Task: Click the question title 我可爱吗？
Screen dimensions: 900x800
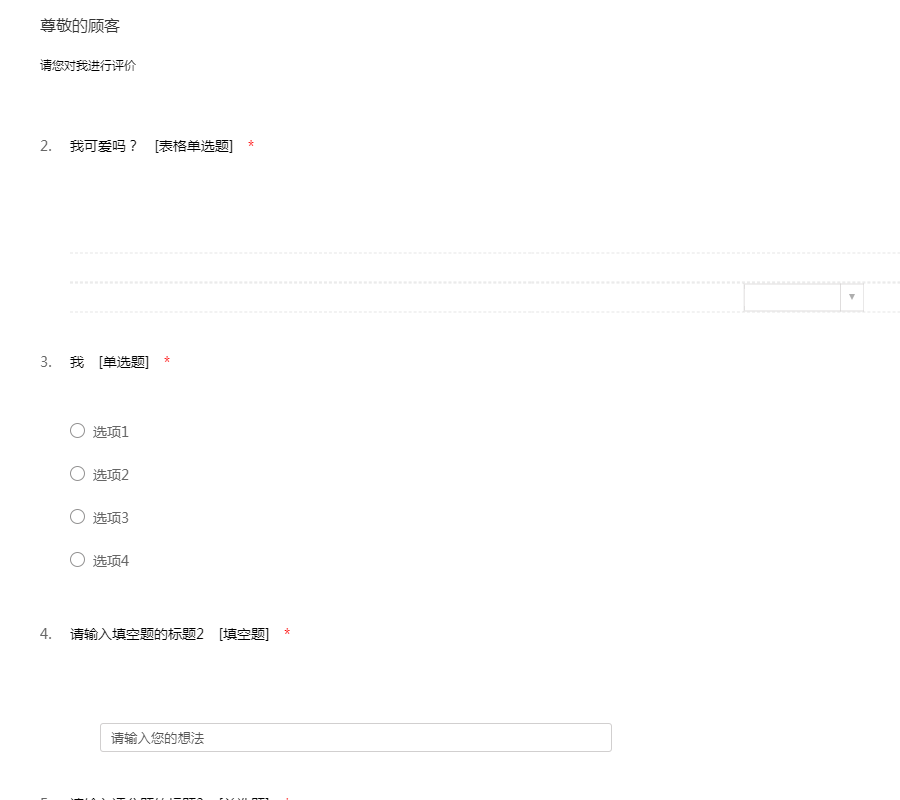Action: tap(103, 146)
